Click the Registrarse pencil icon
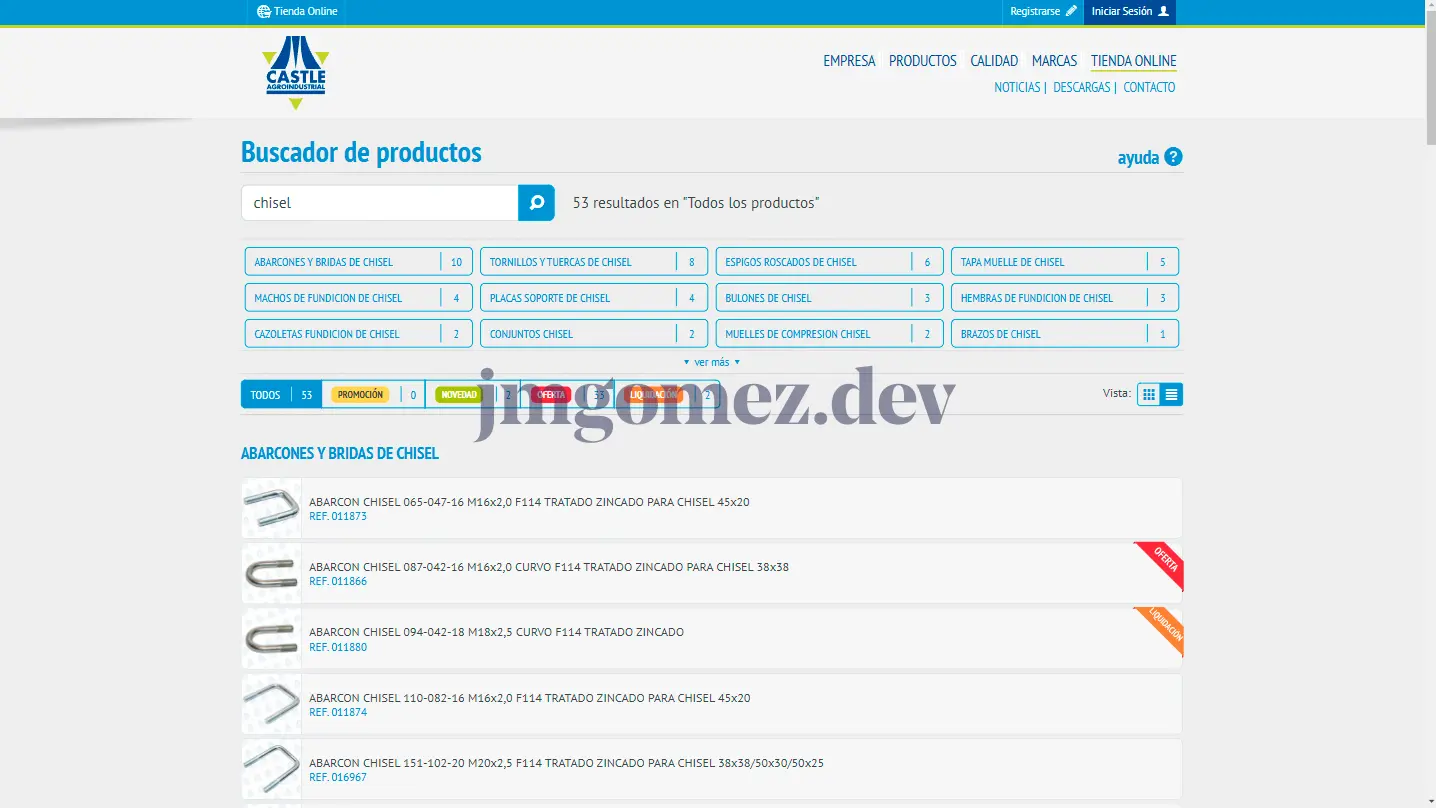 click(1071, 12)
